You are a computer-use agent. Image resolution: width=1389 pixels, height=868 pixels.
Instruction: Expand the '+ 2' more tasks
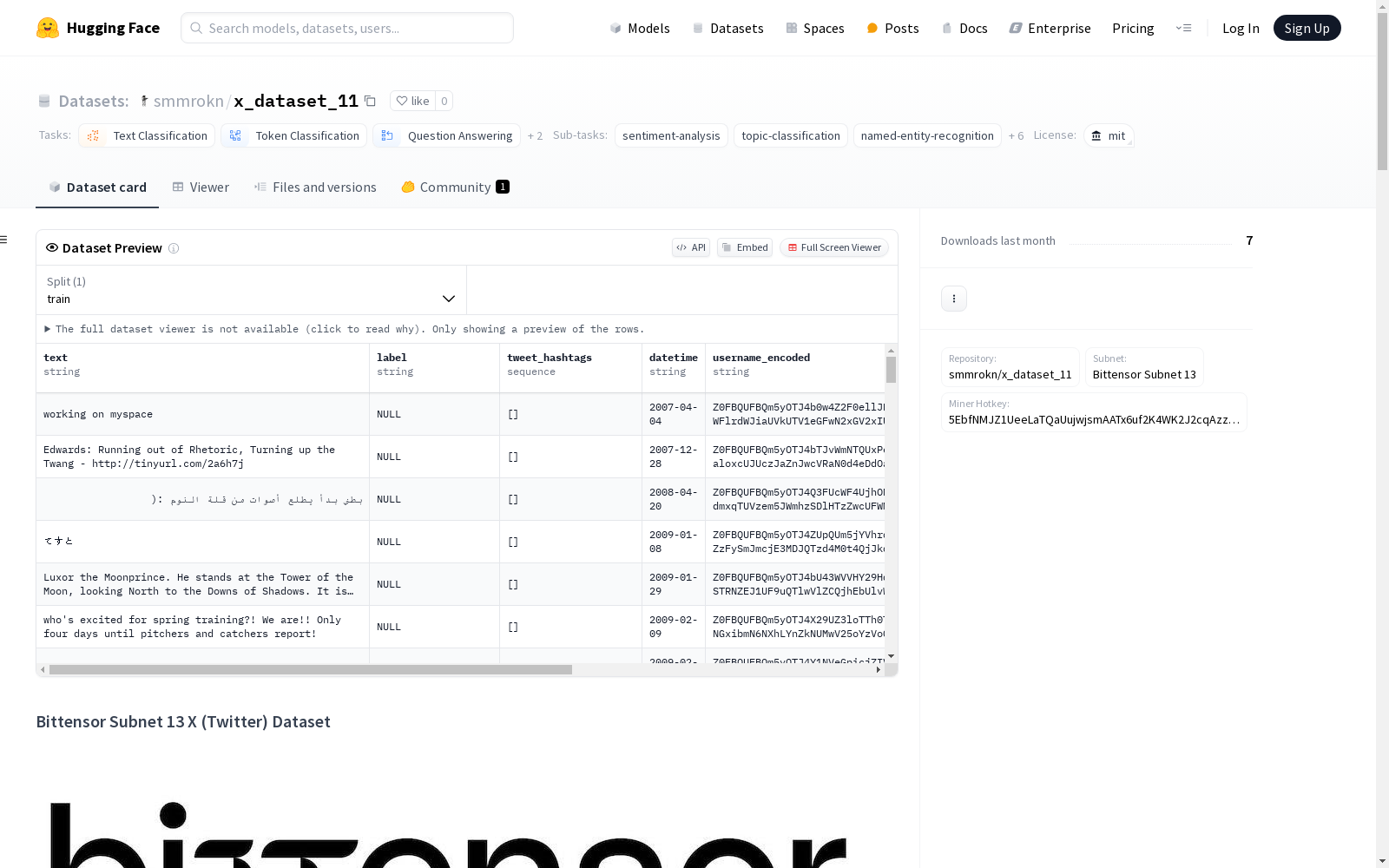[535, 135]
